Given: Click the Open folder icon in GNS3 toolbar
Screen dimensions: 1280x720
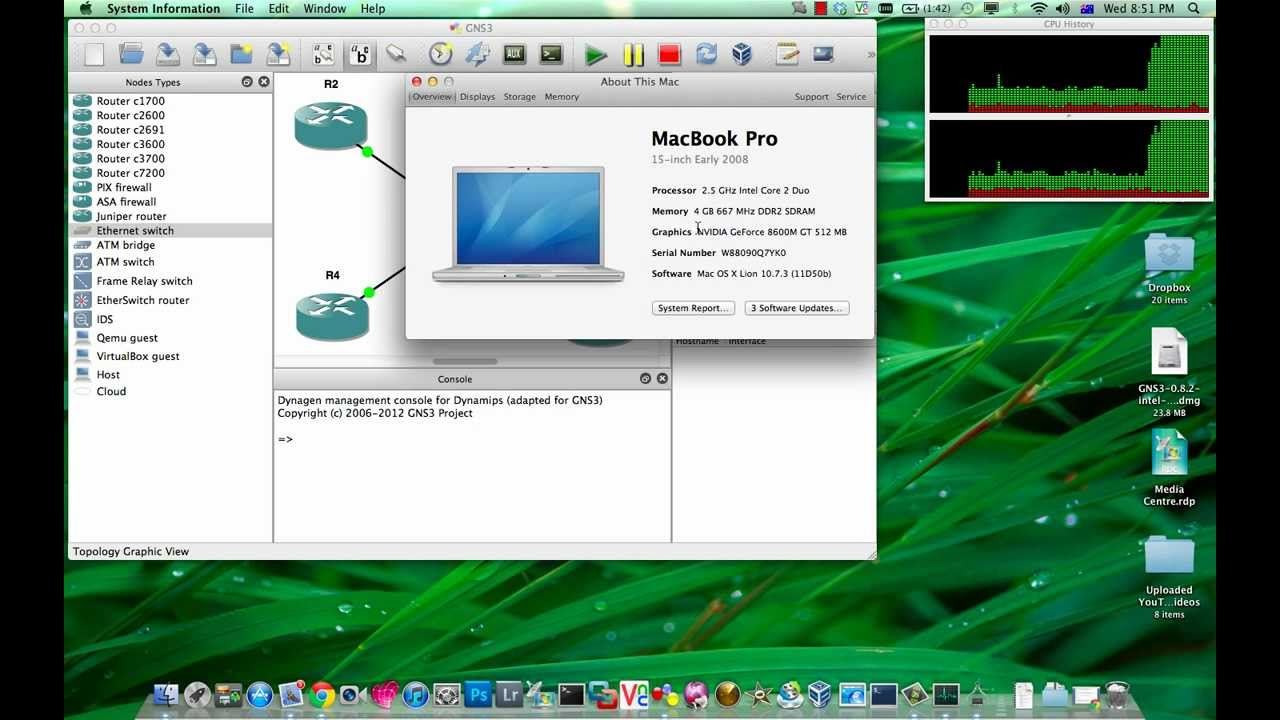Looking at the screenshot, I should pos(131,55).
